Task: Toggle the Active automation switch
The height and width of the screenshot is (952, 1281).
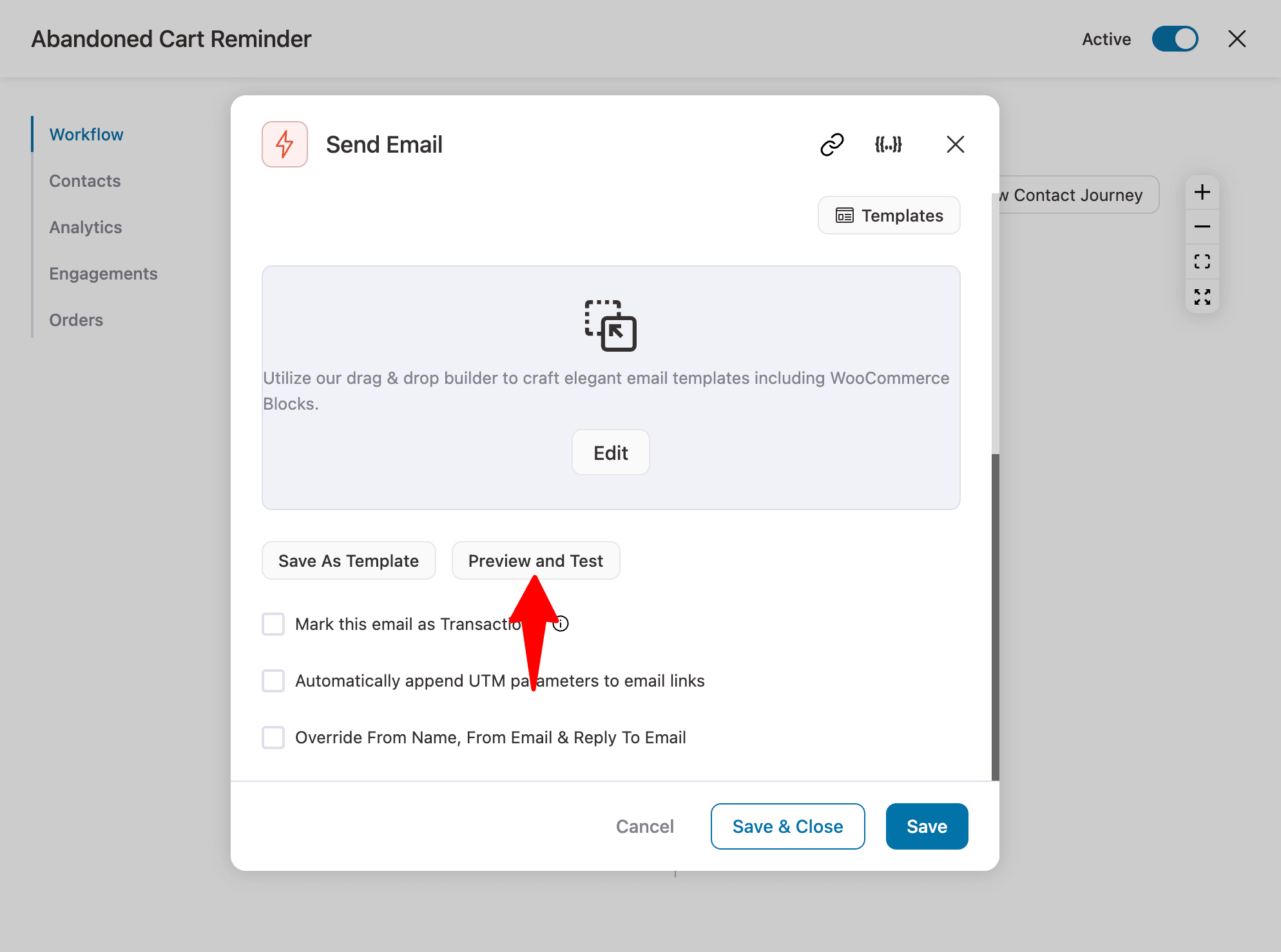Action: [1175, 39]
